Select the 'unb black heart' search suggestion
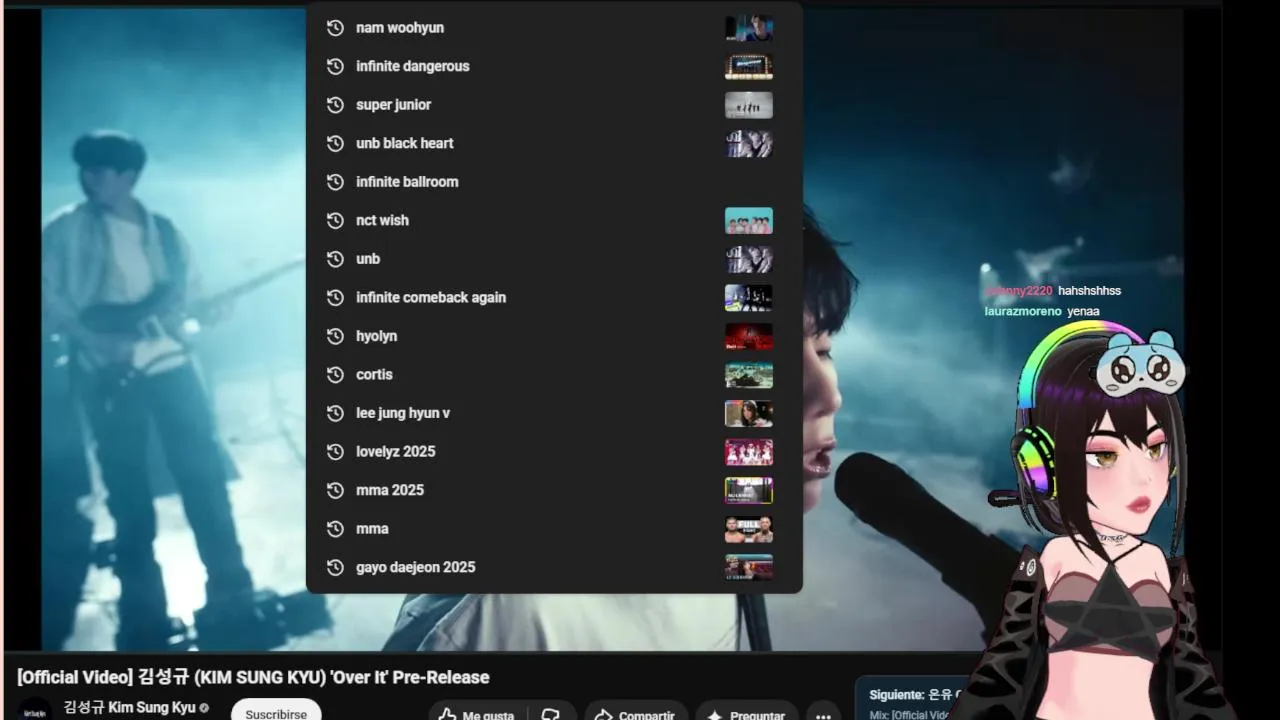1280x720 pixels. coord(554,143)
